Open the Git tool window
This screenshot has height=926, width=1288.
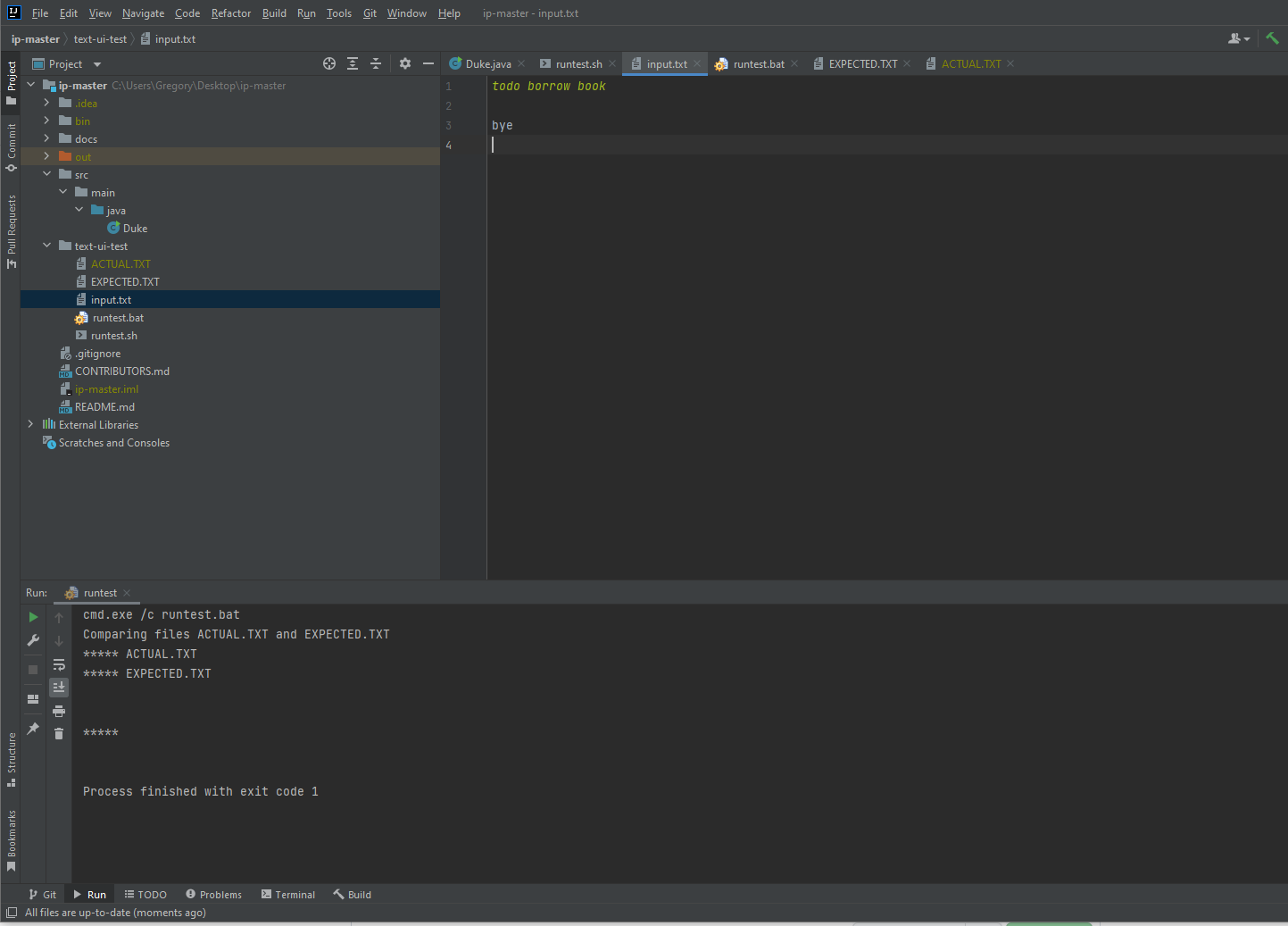click(x=43, y=895)
